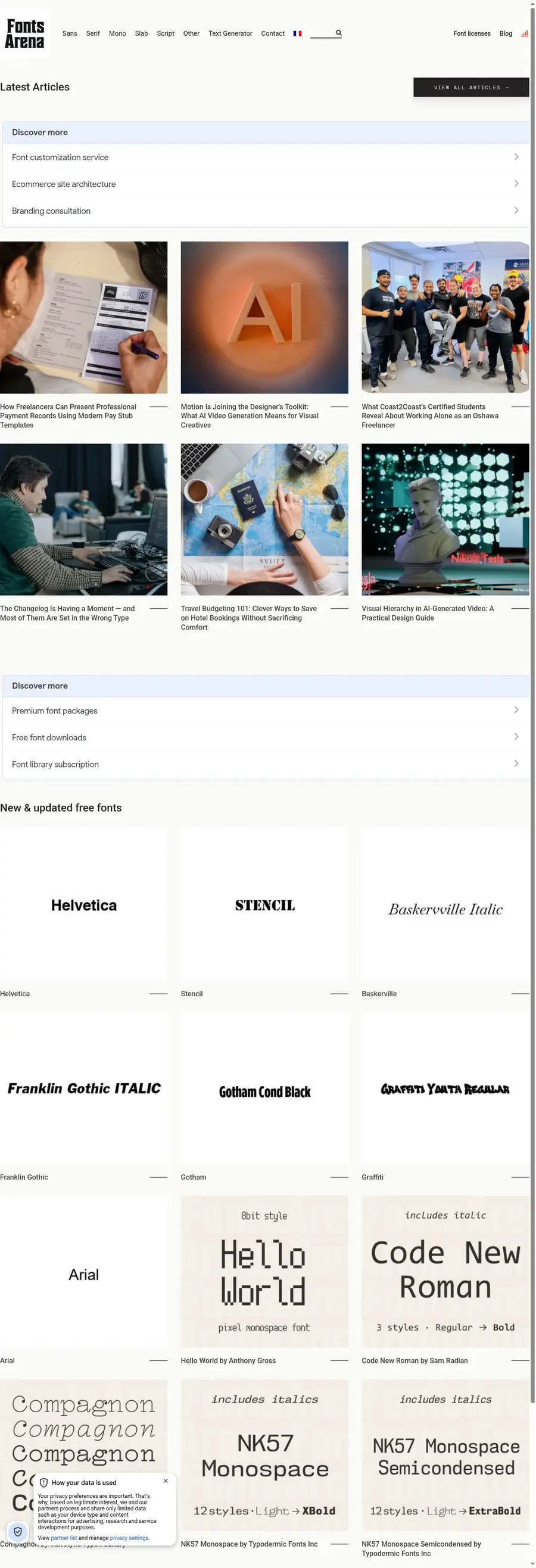Click the Fonts Arena logo
Screen dimensions: 536x1568
tap(25, 33)
